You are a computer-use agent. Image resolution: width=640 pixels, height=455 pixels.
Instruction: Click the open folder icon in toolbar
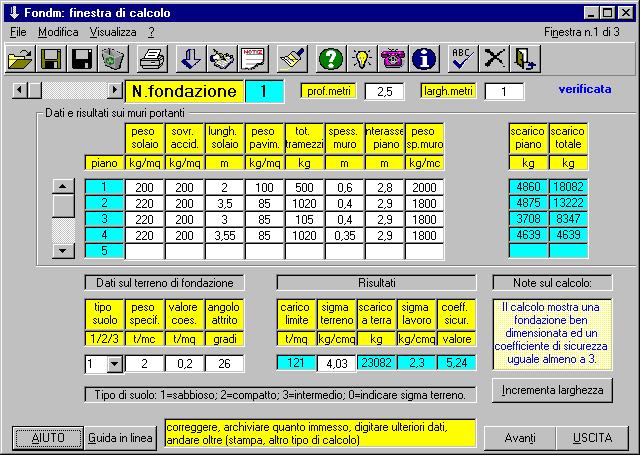tap(21, 59)
